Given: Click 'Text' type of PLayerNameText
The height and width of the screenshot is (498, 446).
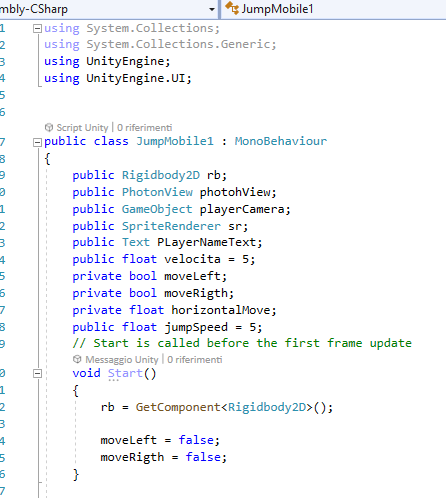Looking at the screenshot, I should pos(136,242).
